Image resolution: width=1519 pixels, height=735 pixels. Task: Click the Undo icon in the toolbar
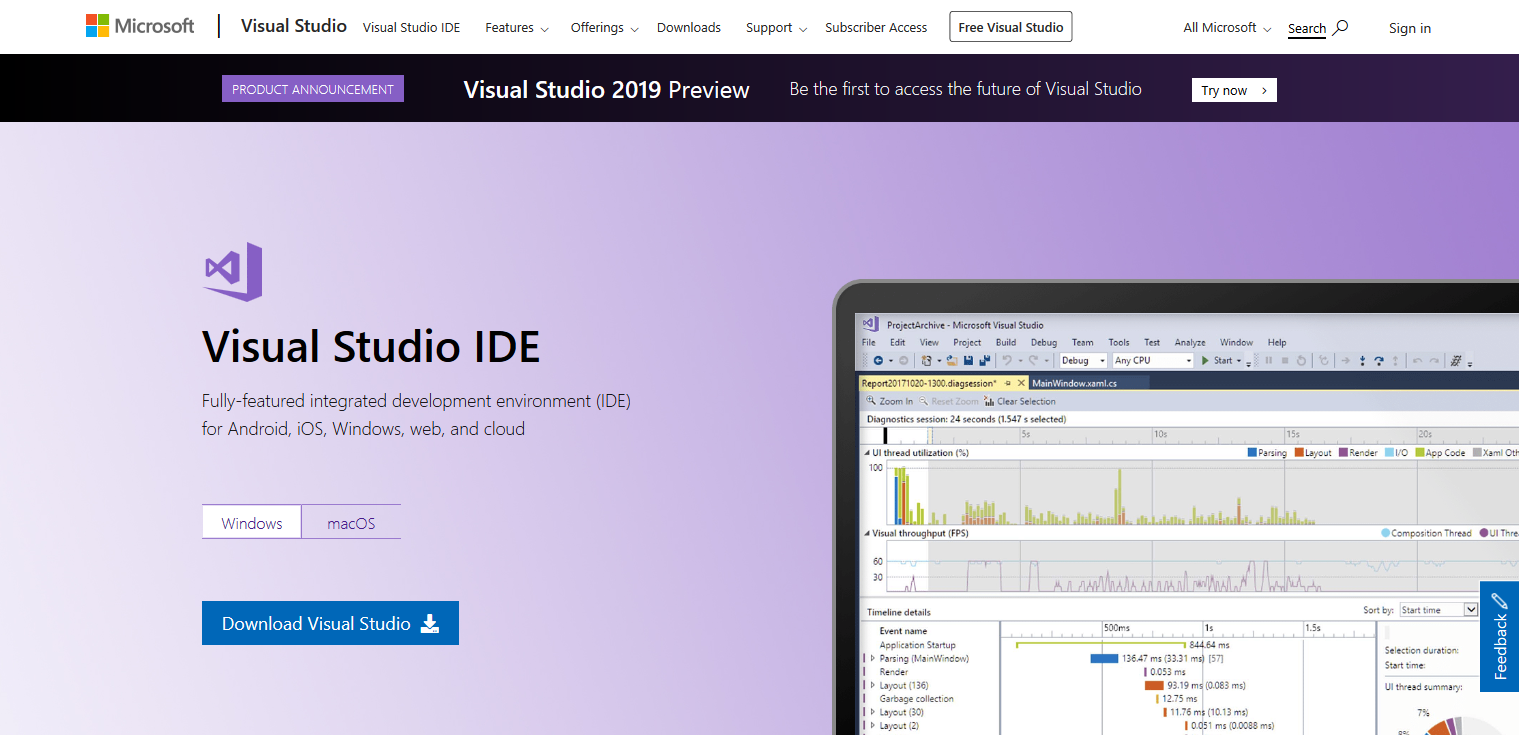click(x=1004, y=360)
